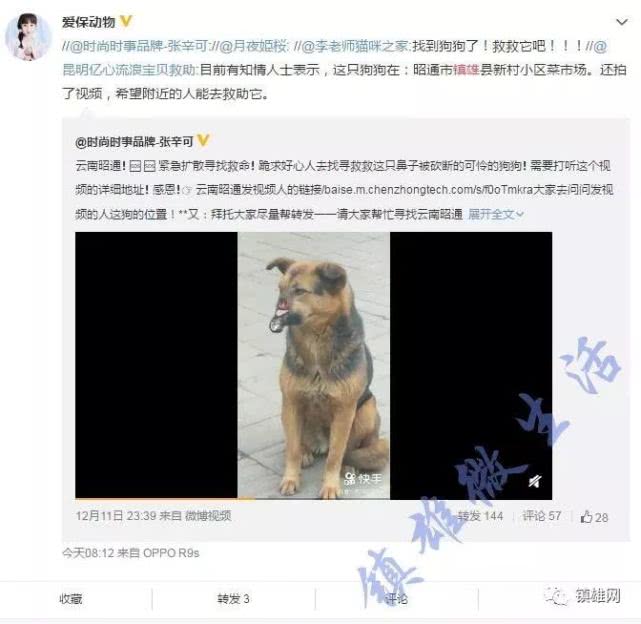The height and width of the screenshot is (624, 641).
Task: Toggle the video mute speaker icon
Action: pos(534,481)
